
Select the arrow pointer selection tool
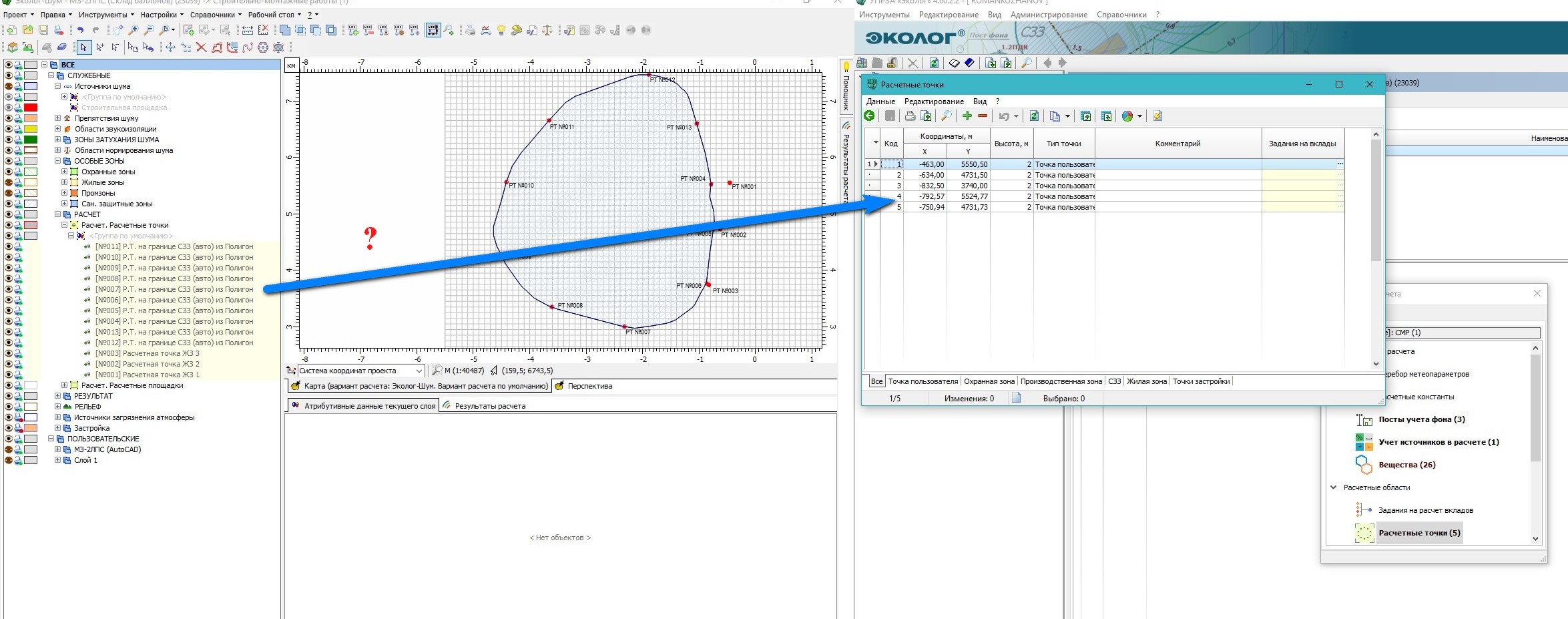(x=83, y=47)
